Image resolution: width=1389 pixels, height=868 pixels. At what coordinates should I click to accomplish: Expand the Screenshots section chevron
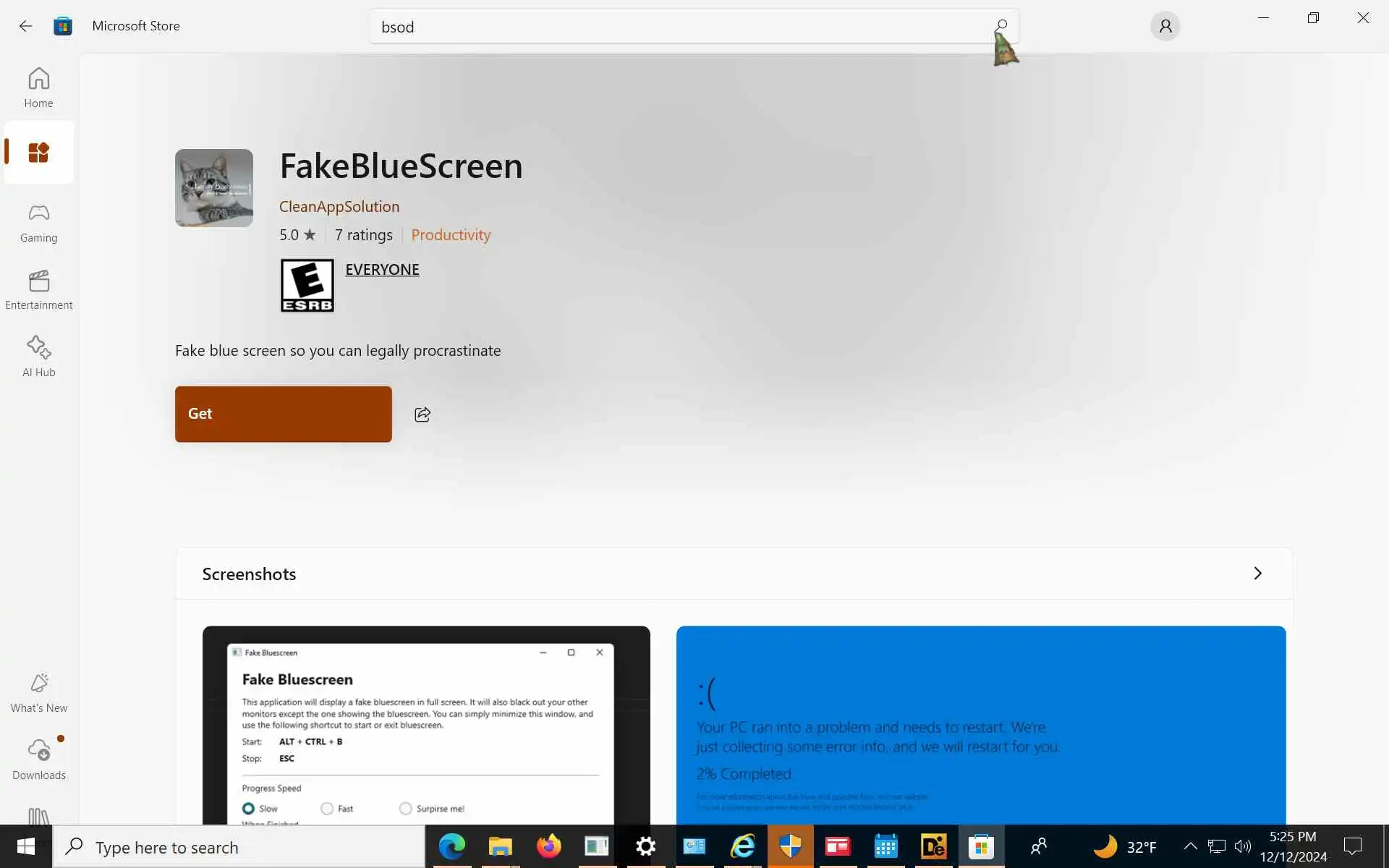(x=1257, y=574)
